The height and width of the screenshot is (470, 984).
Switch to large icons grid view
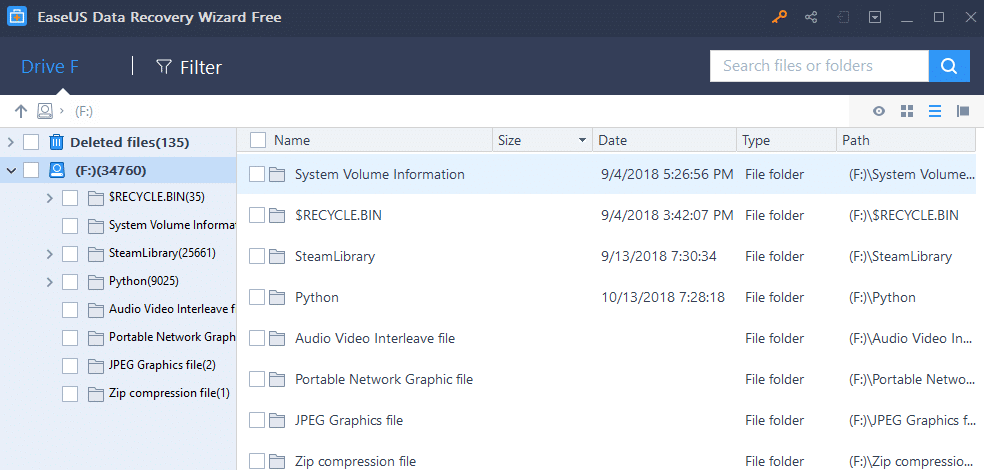click(907, 111)
